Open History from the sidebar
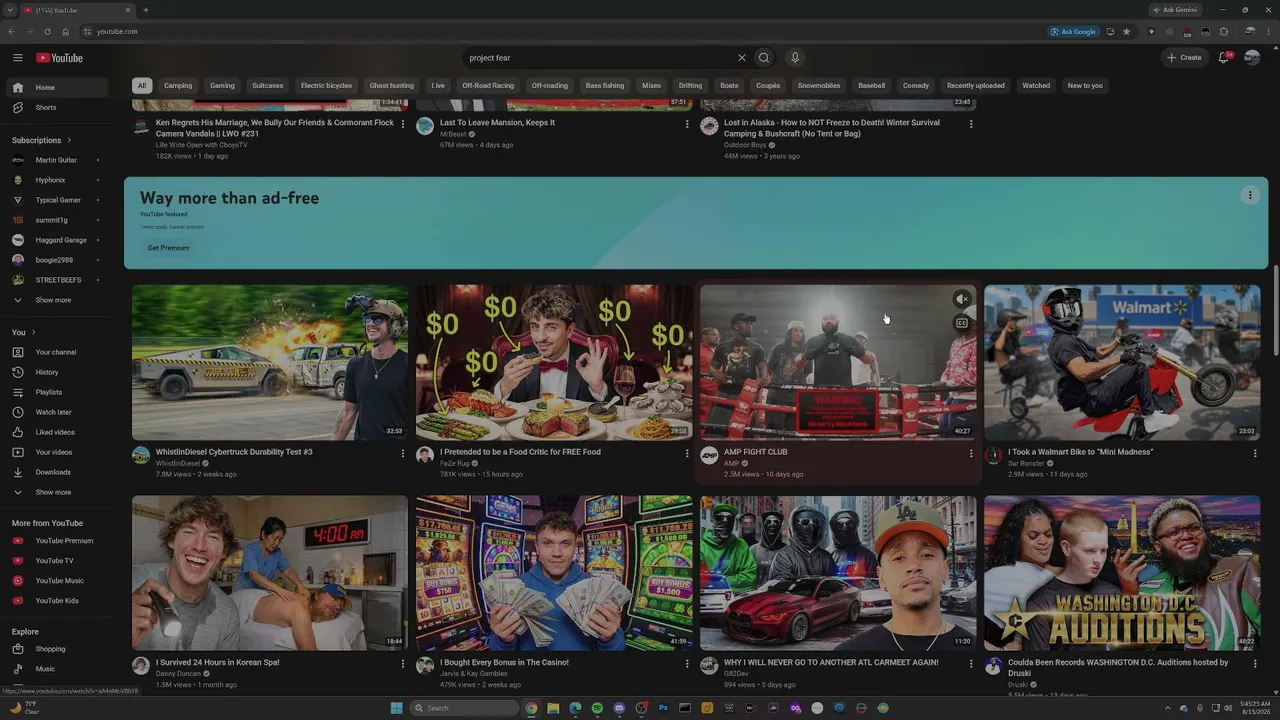This screenshot has height=720, width=1280. tap(60, 372)
